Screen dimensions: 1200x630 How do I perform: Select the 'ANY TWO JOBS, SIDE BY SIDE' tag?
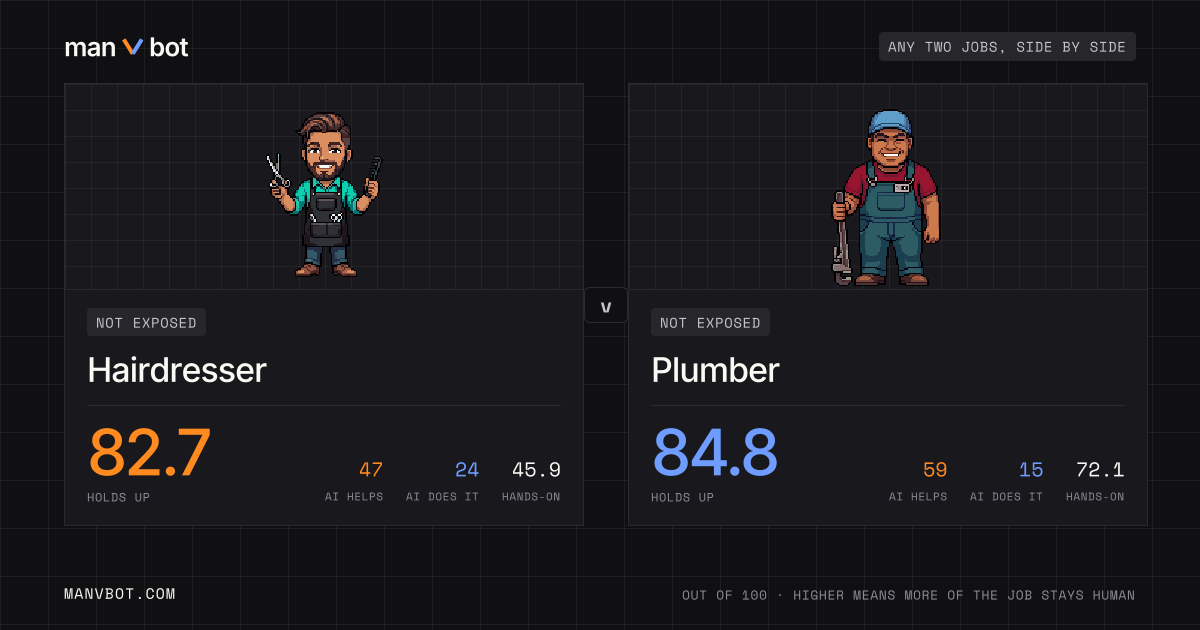(x=1007, y=47)
